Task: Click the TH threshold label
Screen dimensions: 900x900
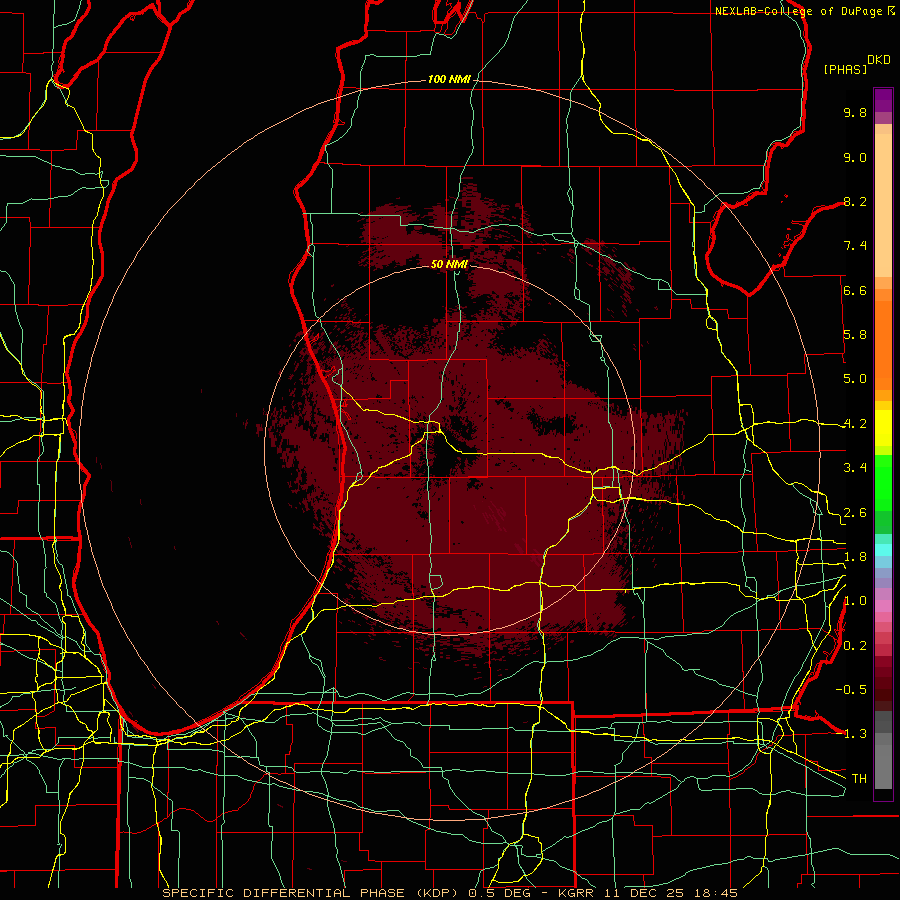Action: point(859,779)
